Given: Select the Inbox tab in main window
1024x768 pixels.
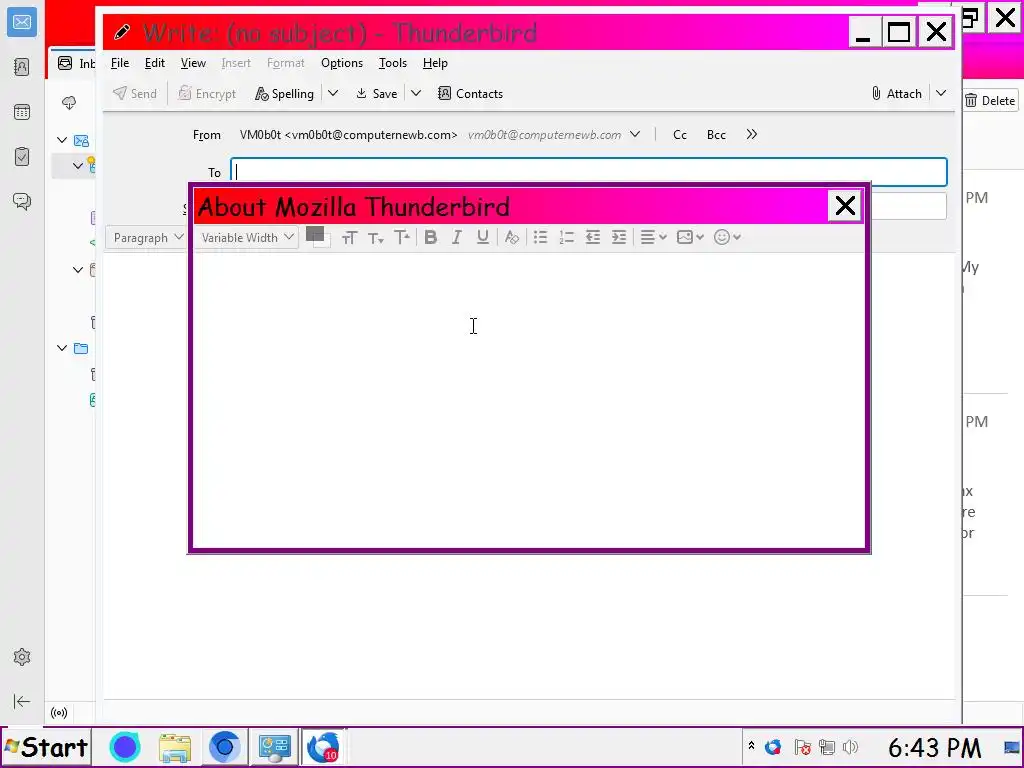Looking at the screenshot, I should (x=75, y=63).
